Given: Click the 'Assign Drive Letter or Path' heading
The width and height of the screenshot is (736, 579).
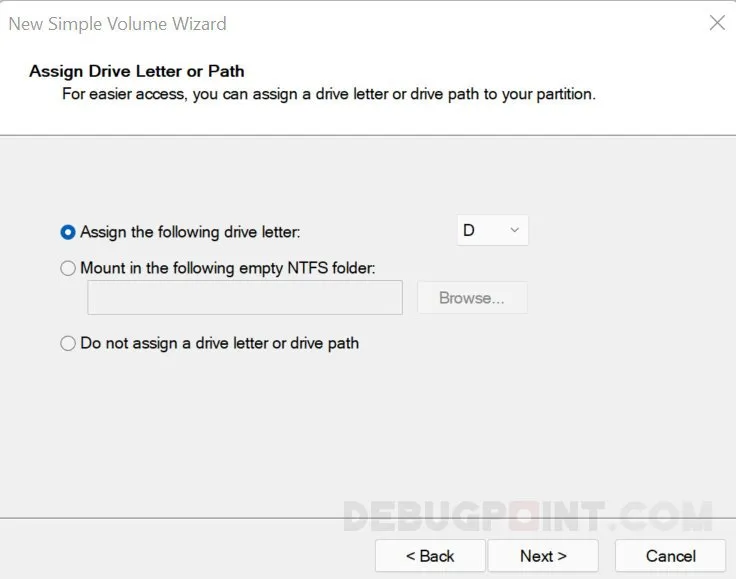Looking at the screenshot, I should point(137,71).
